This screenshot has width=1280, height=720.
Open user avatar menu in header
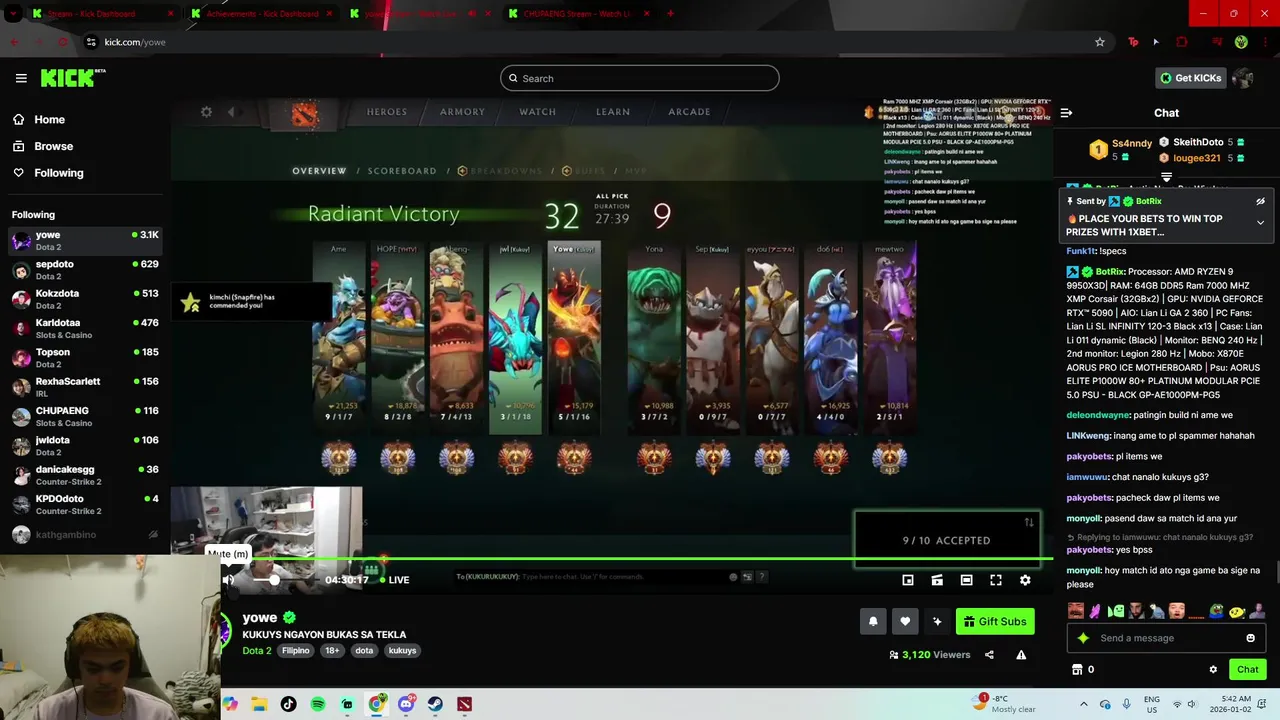(x=1243, y=78)
